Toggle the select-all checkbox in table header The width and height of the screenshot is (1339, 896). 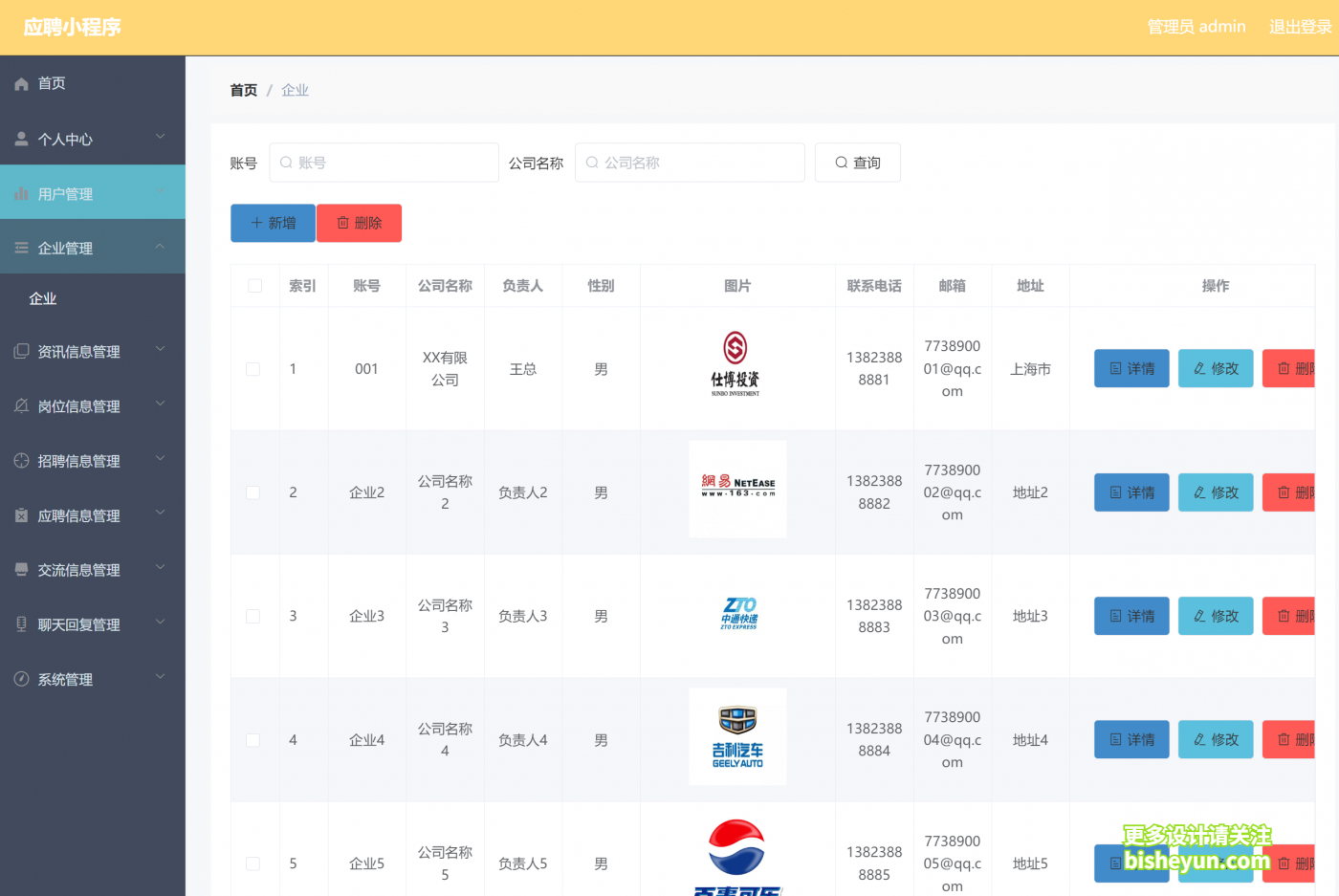(x=255, y=286)
